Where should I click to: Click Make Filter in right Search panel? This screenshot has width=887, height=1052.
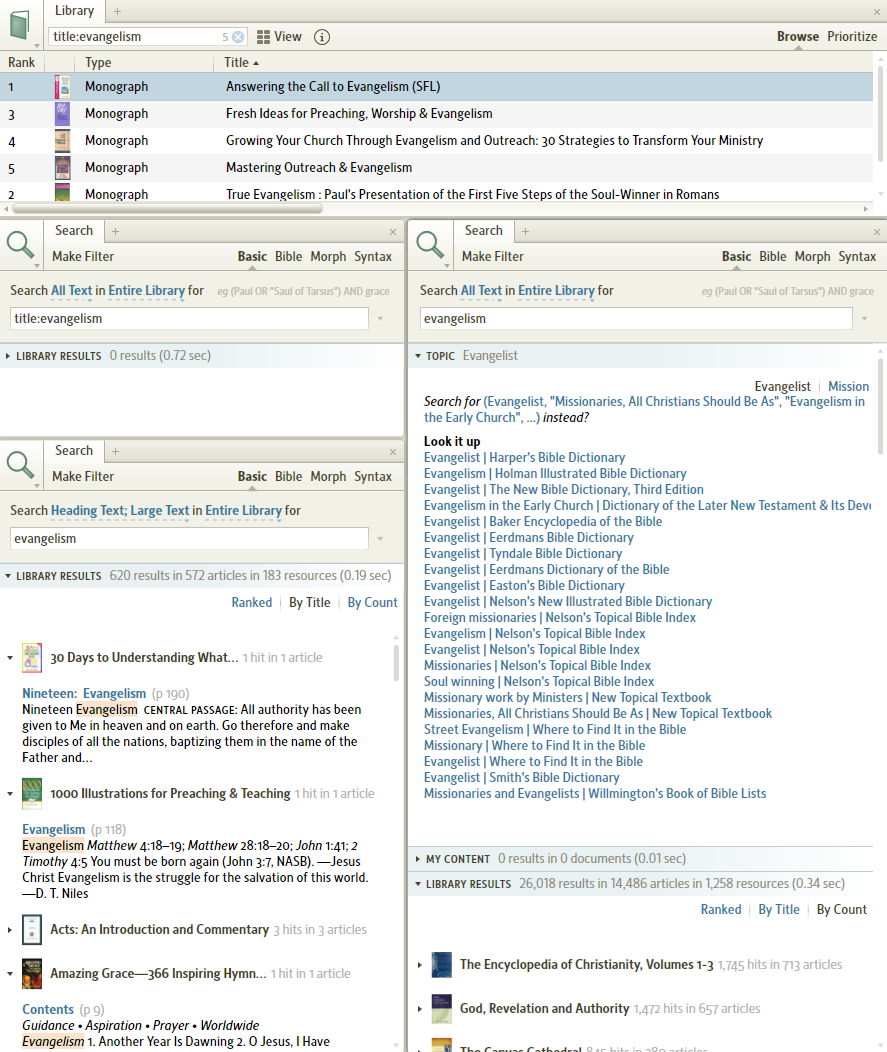[x=492, y=256]
